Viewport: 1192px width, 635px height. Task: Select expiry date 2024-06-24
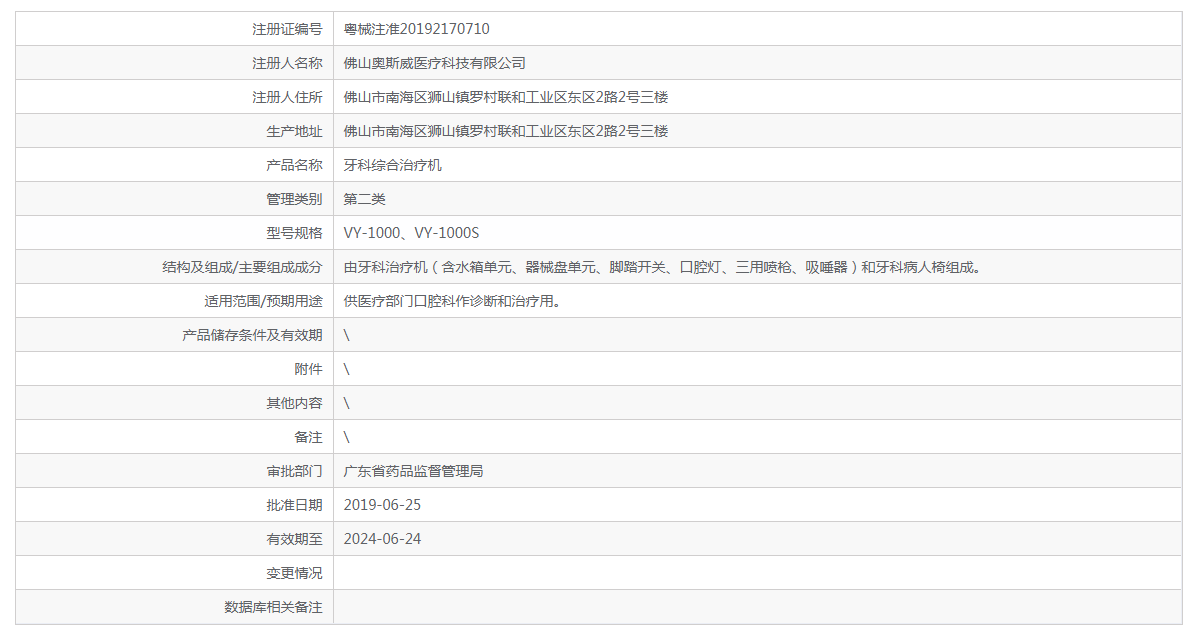(x=382, y=538)
